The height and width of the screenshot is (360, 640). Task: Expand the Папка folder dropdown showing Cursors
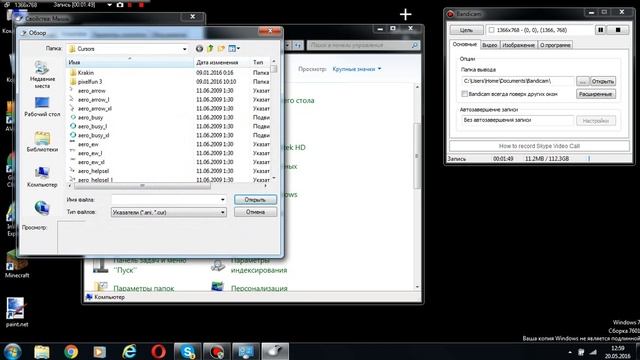(x=184, y=49)
